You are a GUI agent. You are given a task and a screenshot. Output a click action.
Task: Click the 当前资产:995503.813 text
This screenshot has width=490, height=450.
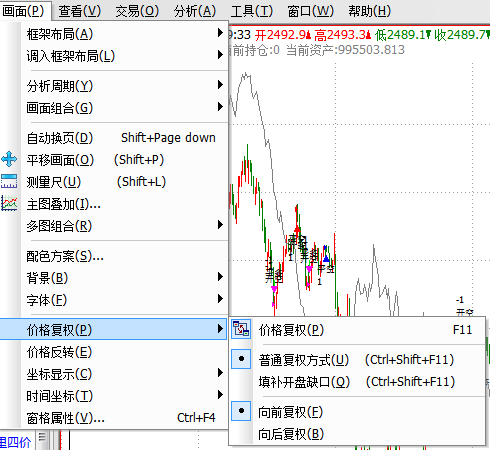[x=345, y=50]
